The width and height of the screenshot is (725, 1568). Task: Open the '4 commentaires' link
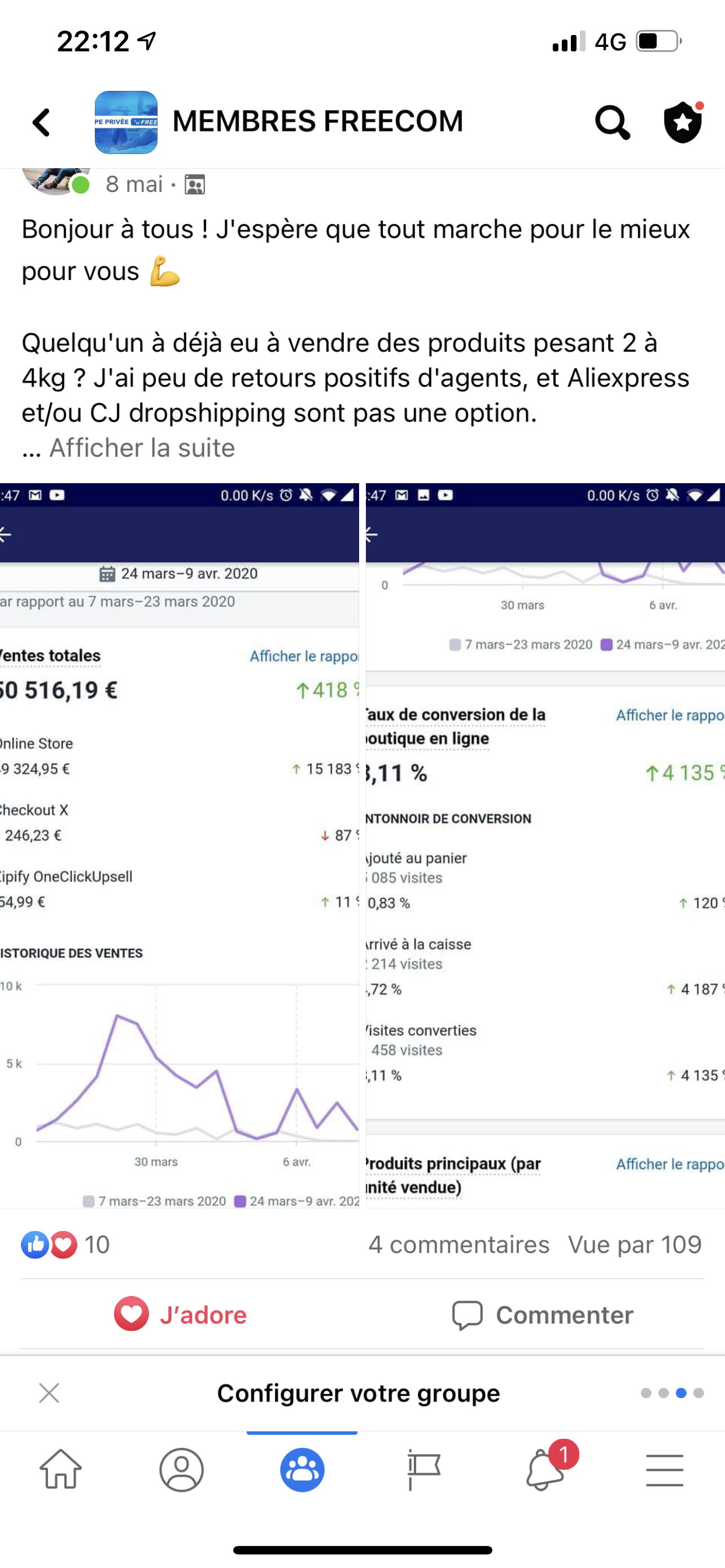[x=459, y=1245]
